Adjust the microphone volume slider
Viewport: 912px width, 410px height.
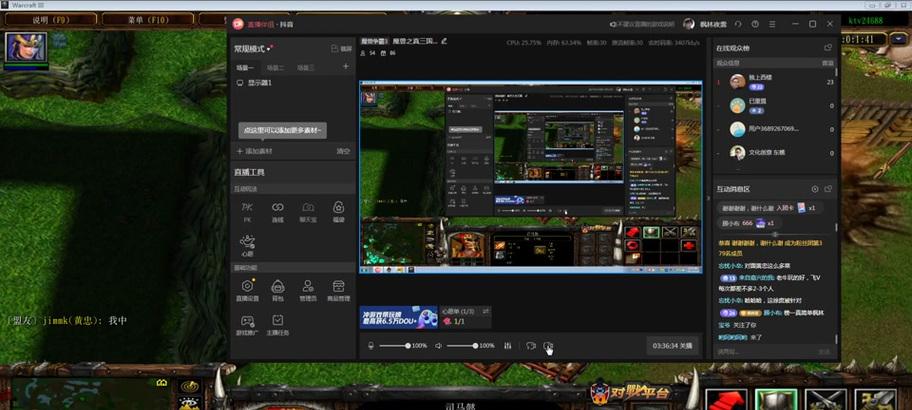pyautogui.click(x=394, y=345)
